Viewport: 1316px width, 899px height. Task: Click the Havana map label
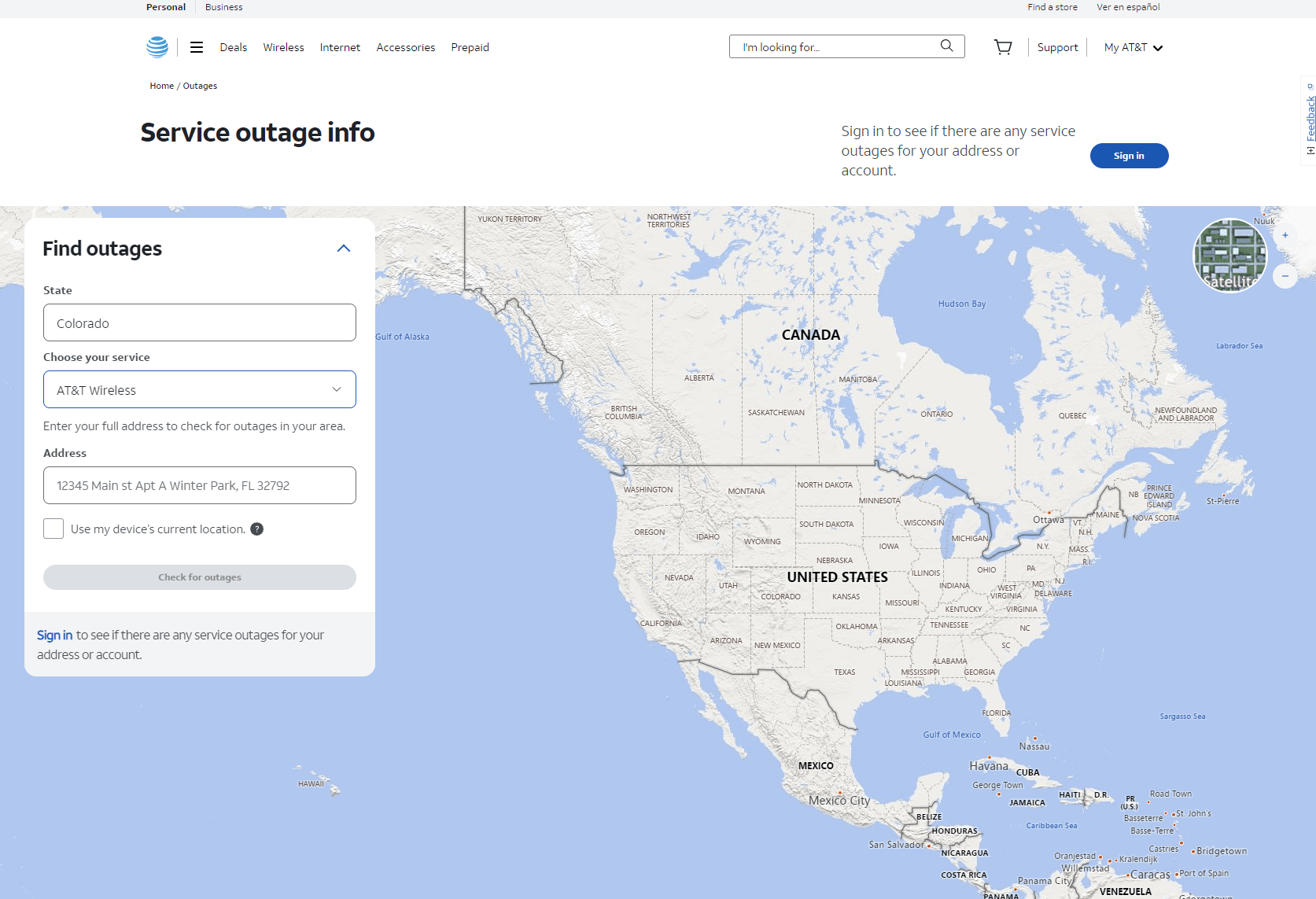[989, 766]
